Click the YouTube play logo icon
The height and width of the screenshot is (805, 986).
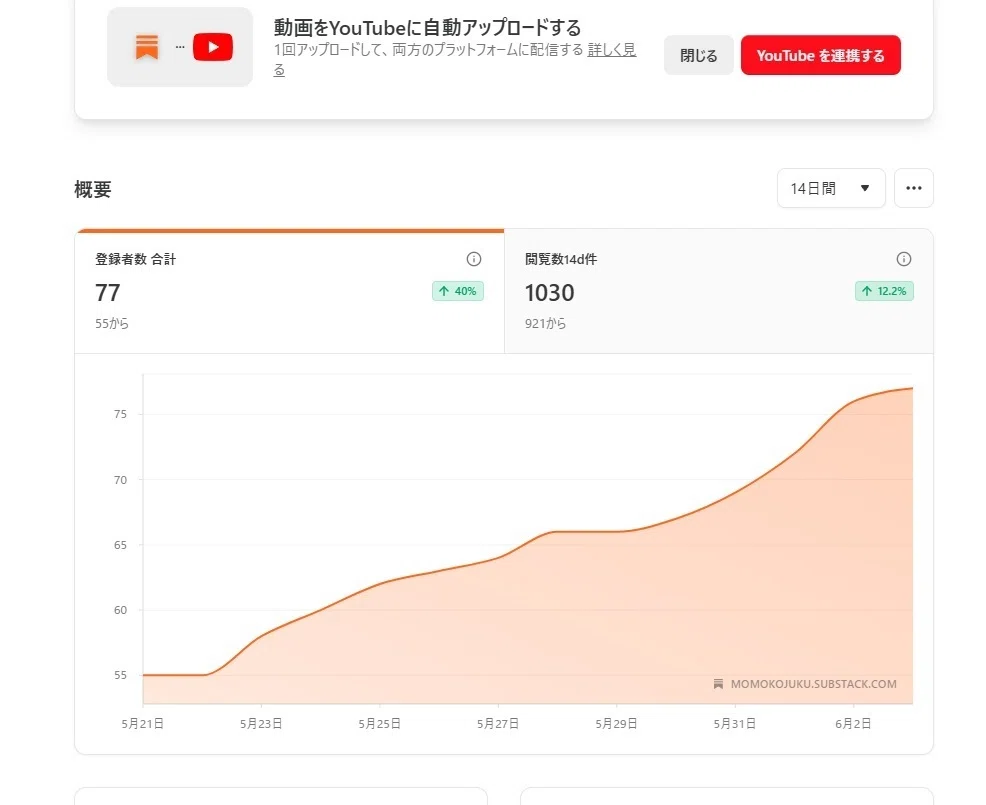point(213,47)
